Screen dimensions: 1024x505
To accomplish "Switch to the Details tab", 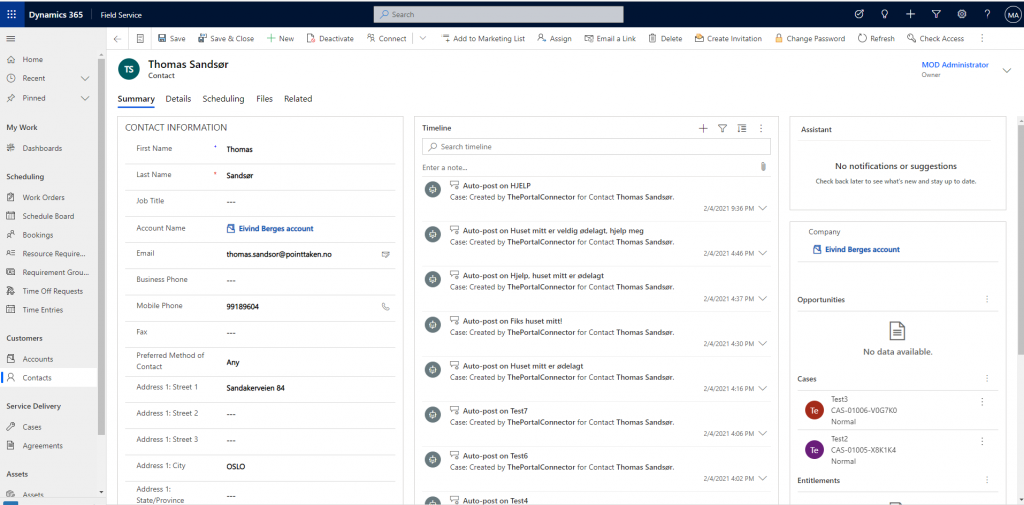I will (x=178, y=99).
